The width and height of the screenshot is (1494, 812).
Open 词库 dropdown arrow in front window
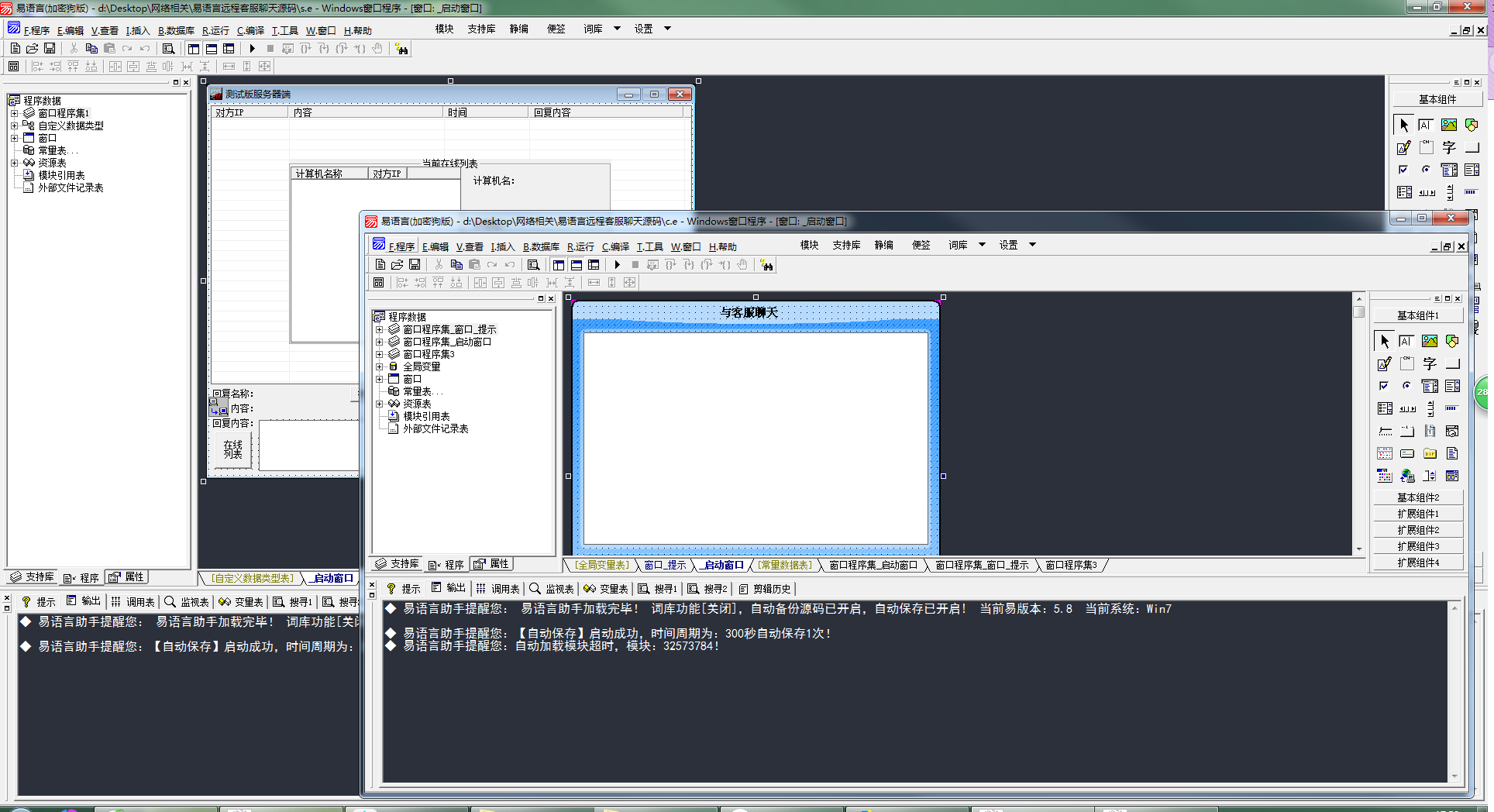coord(982,245)
